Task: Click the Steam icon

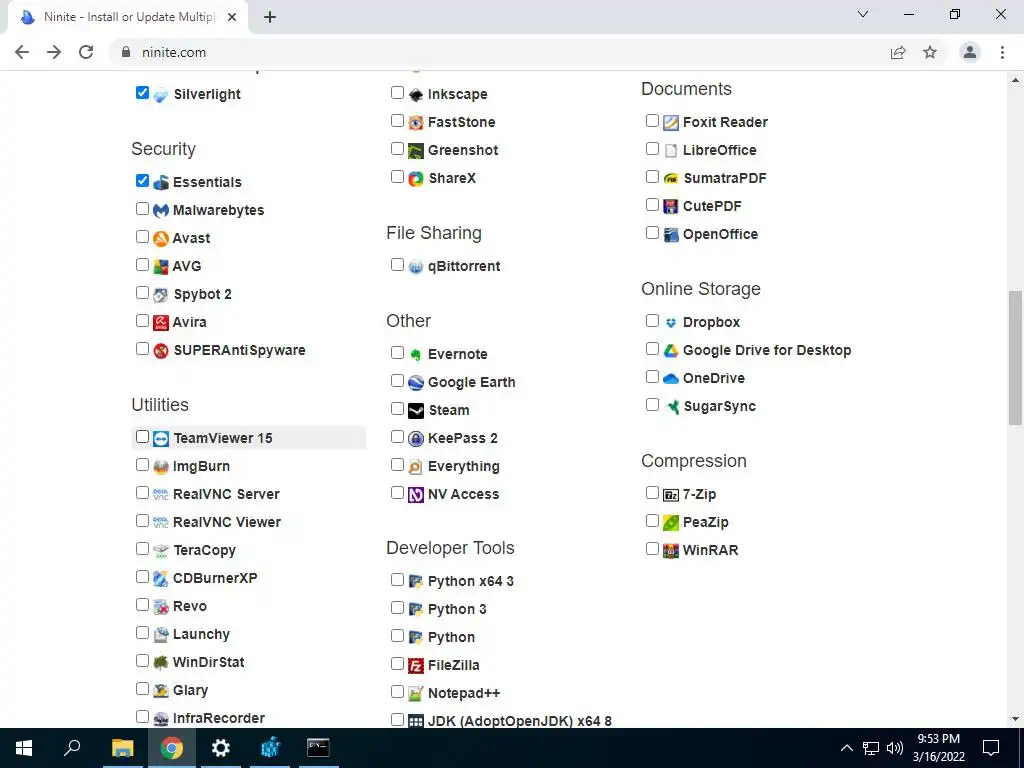Action: (416, 411)
